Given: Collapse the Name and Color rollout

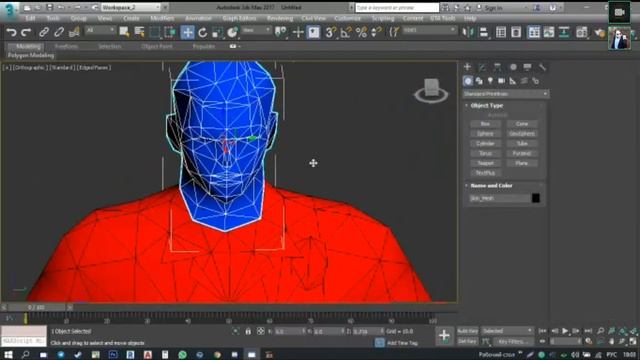Looking at the screenshot, I should pyautogui.click(x=491, y=185).
